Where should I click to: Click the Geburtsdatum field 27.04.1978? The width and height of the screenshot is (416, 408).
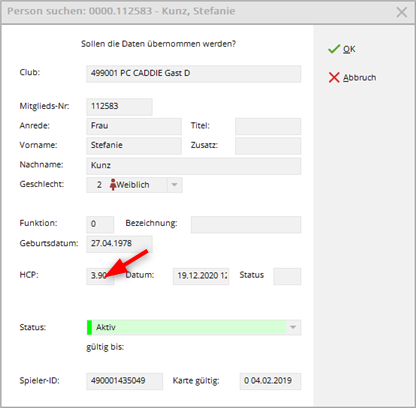coord(119,244)
